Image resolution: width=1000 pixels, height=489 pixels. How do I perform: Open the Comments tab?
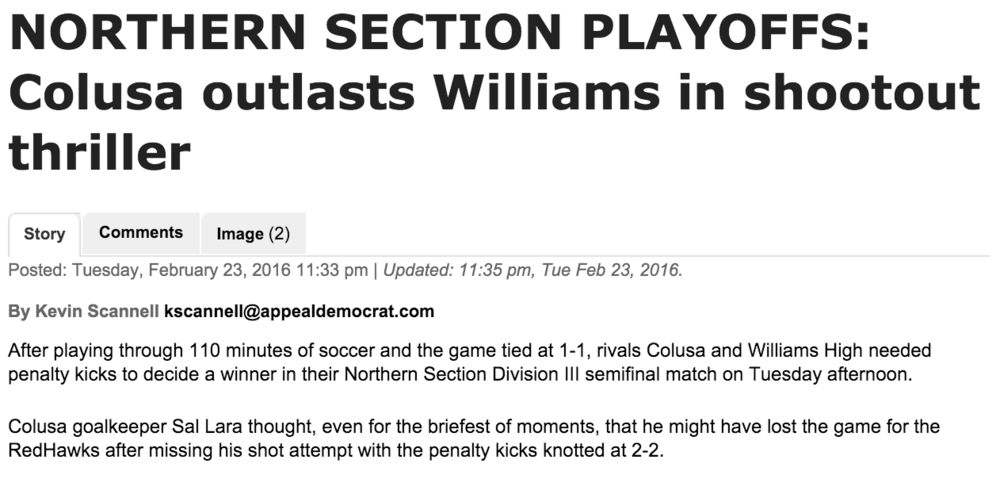tap(141, 233)
